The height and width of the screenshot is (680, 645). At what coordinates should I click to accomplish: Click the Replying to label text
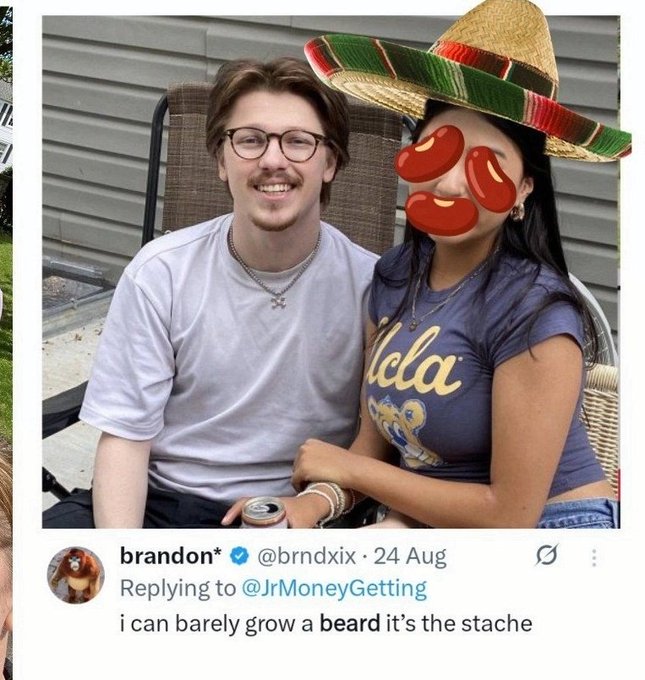click(178, 589)
